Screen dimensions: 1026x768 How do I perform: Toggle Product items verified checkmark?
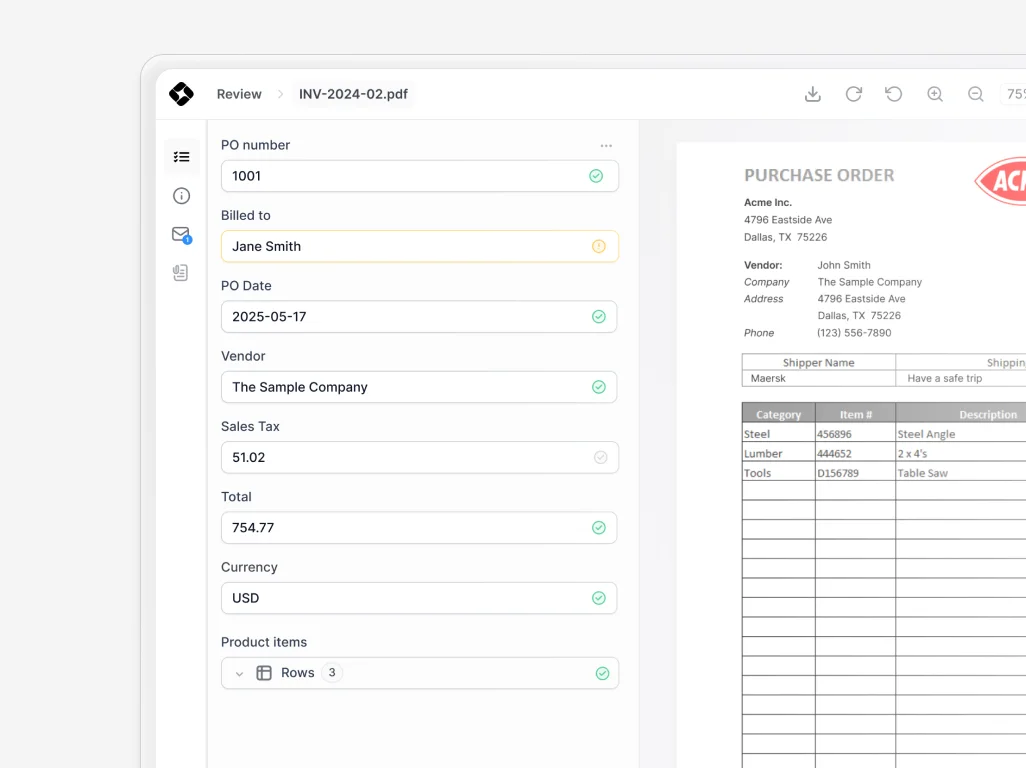[603, 673]
